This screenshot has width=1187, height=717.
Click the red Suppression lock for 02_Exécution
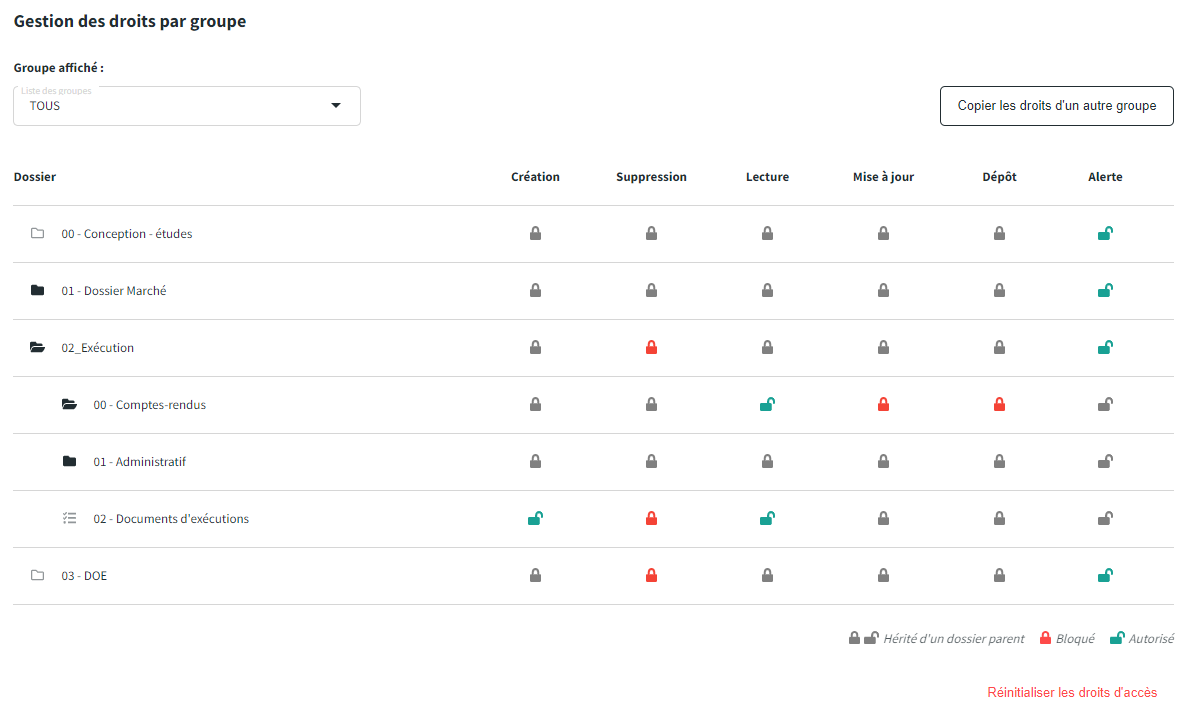point(651,348)
